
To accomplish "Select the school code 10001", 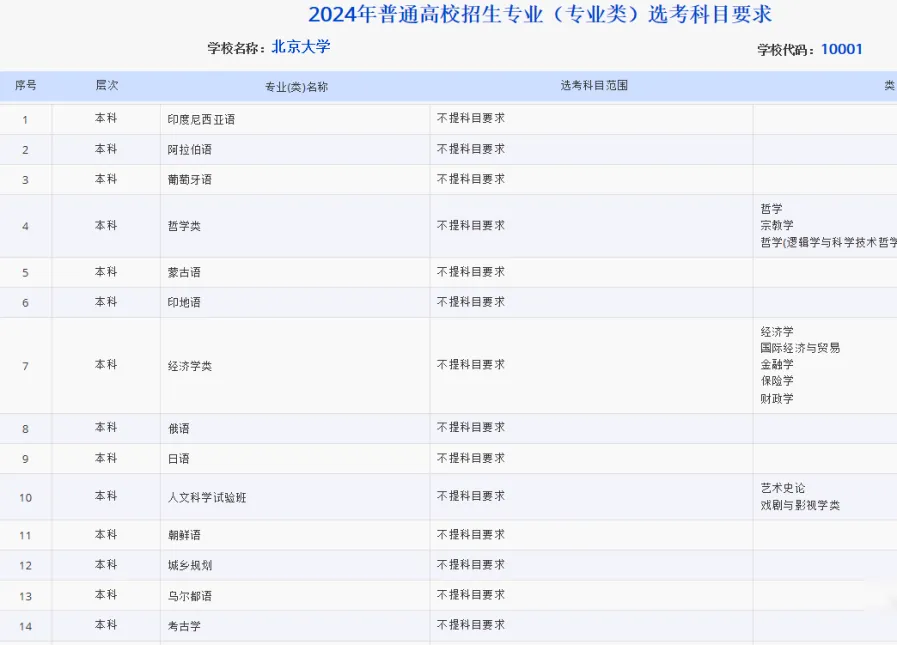I will point(842,49).
